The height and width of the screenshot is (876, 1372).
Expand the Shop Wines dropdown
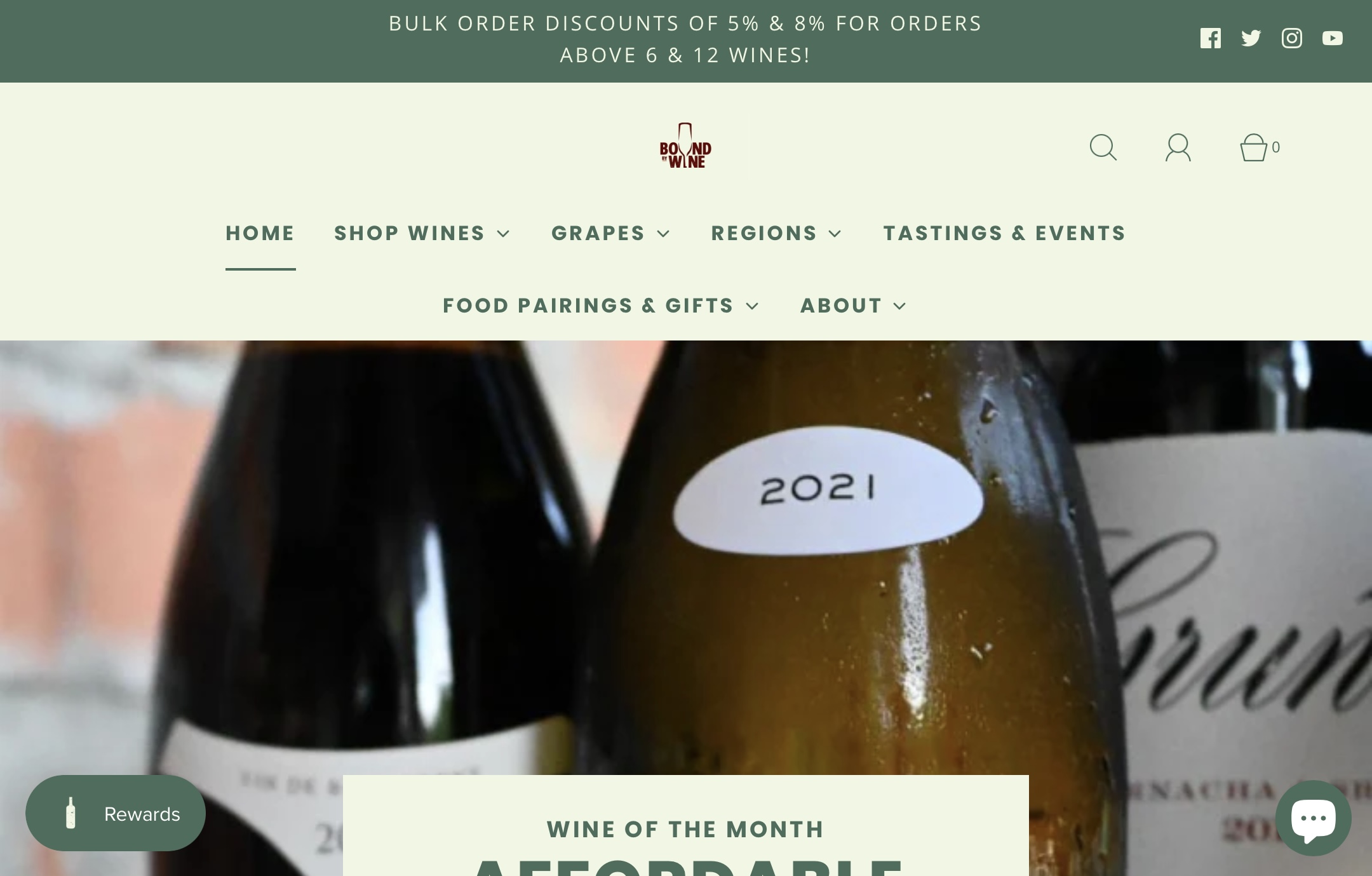[422, 233]
